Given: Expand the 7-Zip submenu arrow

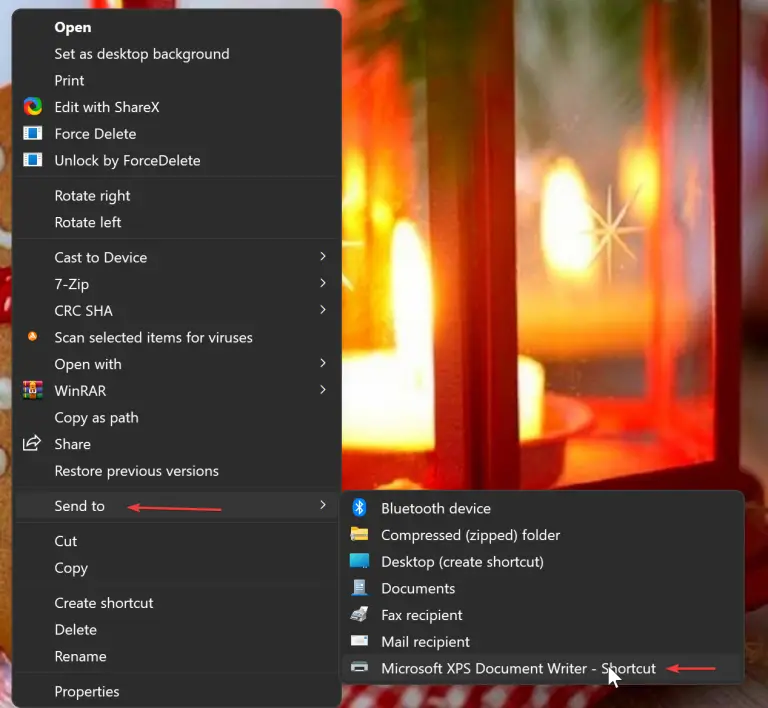Looking at the screenshot, I should point(323,283).
